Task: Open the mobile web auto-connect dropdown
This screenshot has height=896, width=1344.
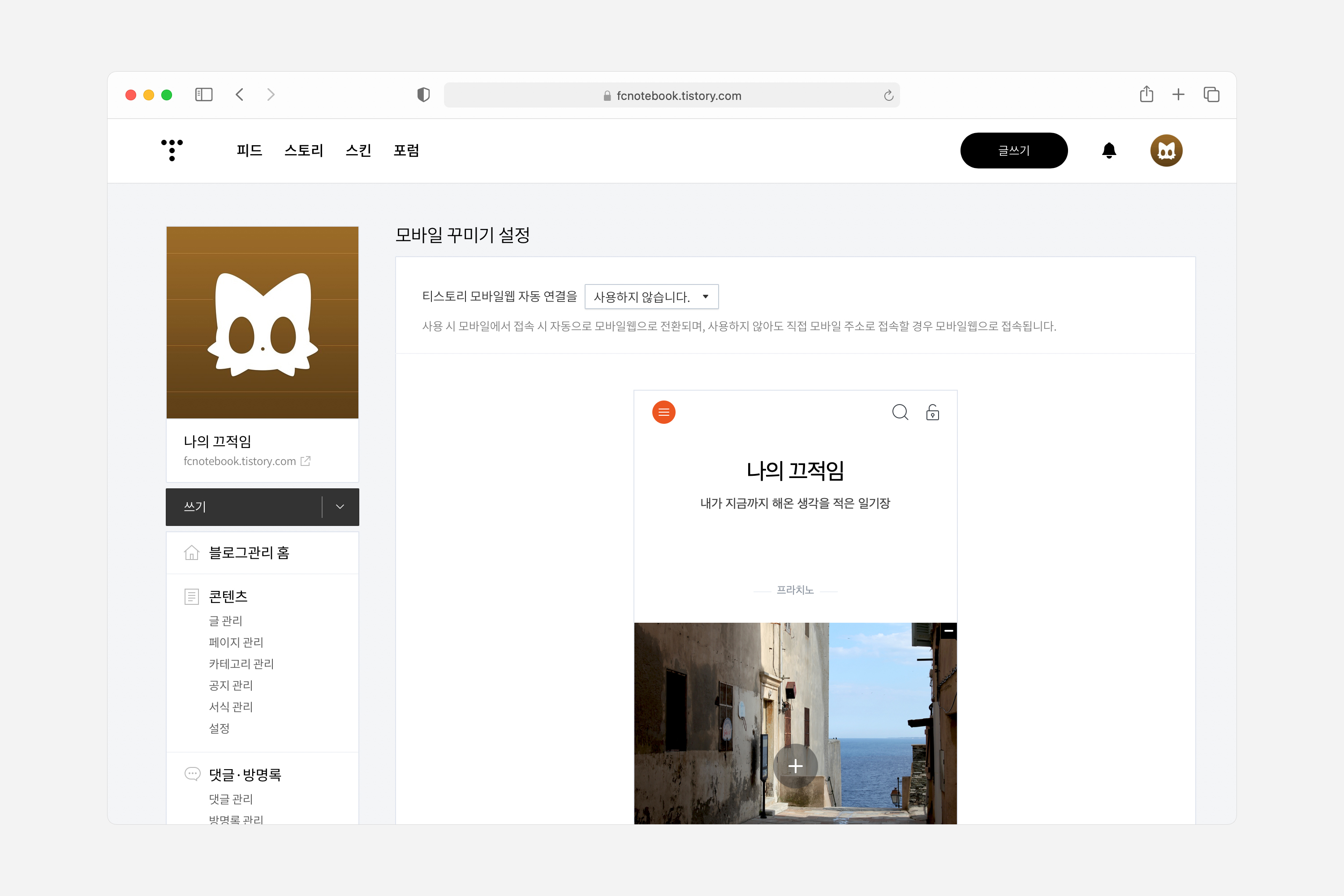Action: [x=651, y=297]
